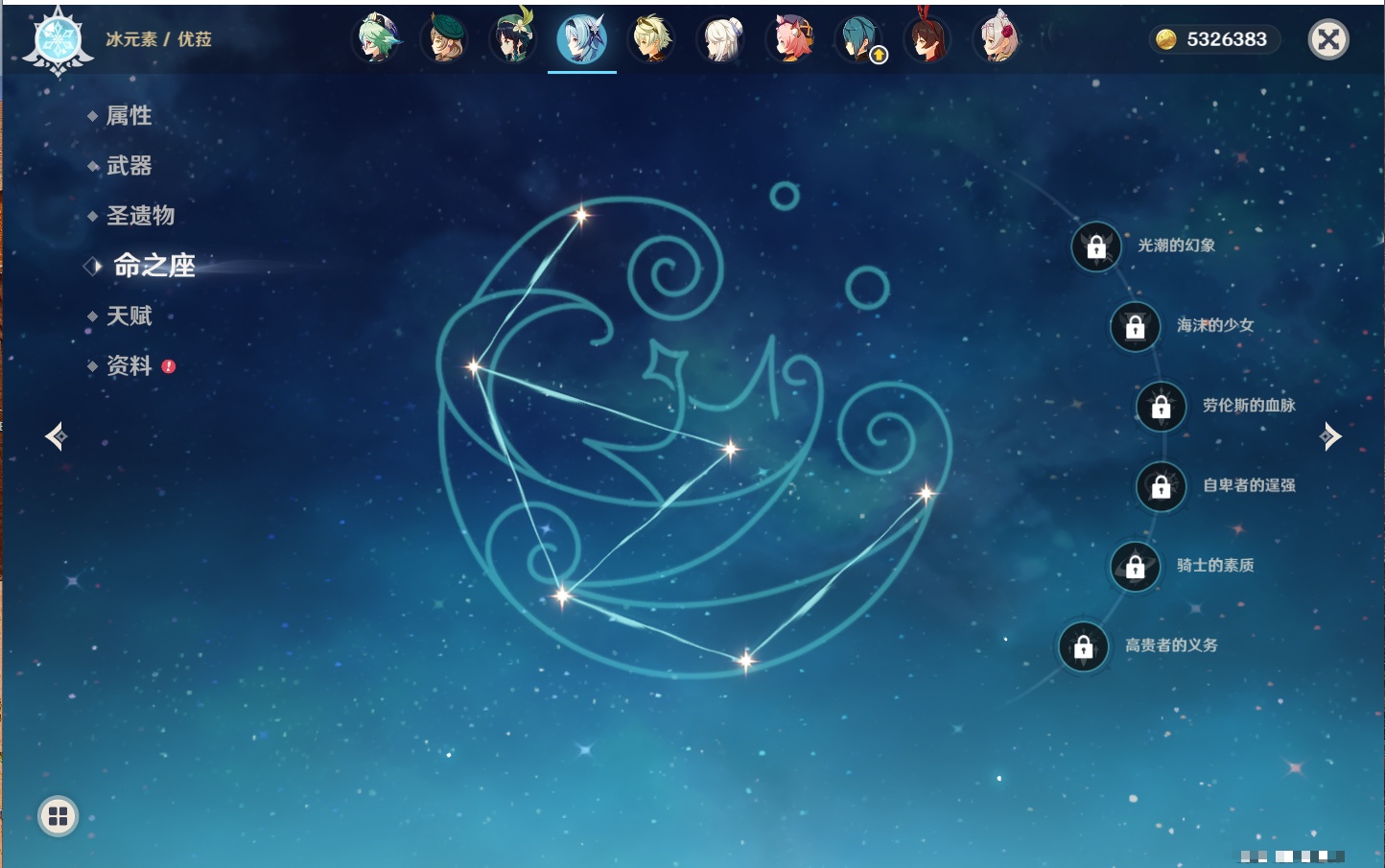Choose the blonde Traveler avatar

(x=651, y=38)
